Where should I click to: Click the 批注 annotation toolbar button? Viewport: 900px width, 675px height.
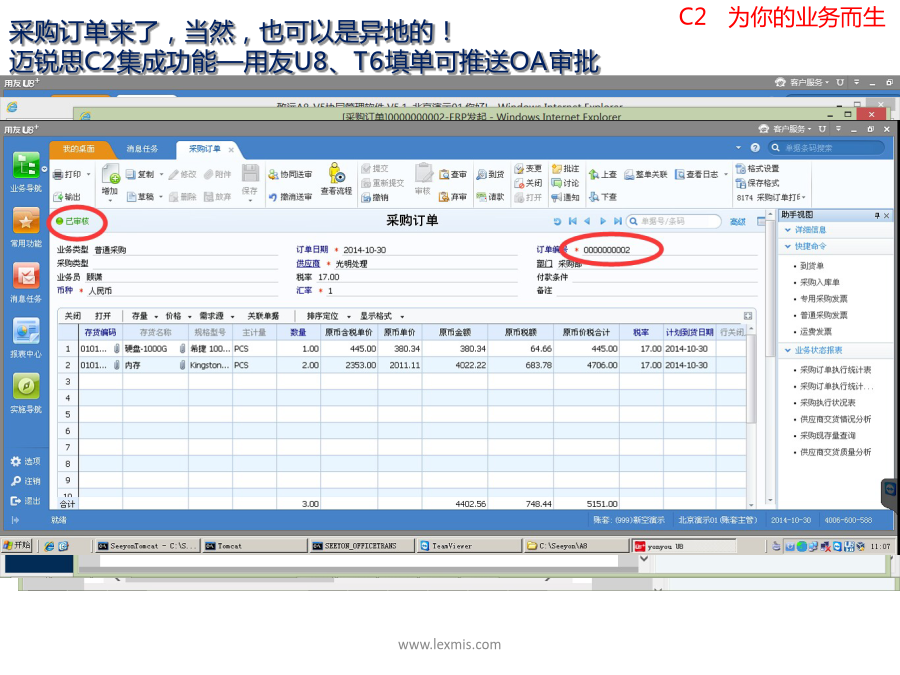point(565,168)
